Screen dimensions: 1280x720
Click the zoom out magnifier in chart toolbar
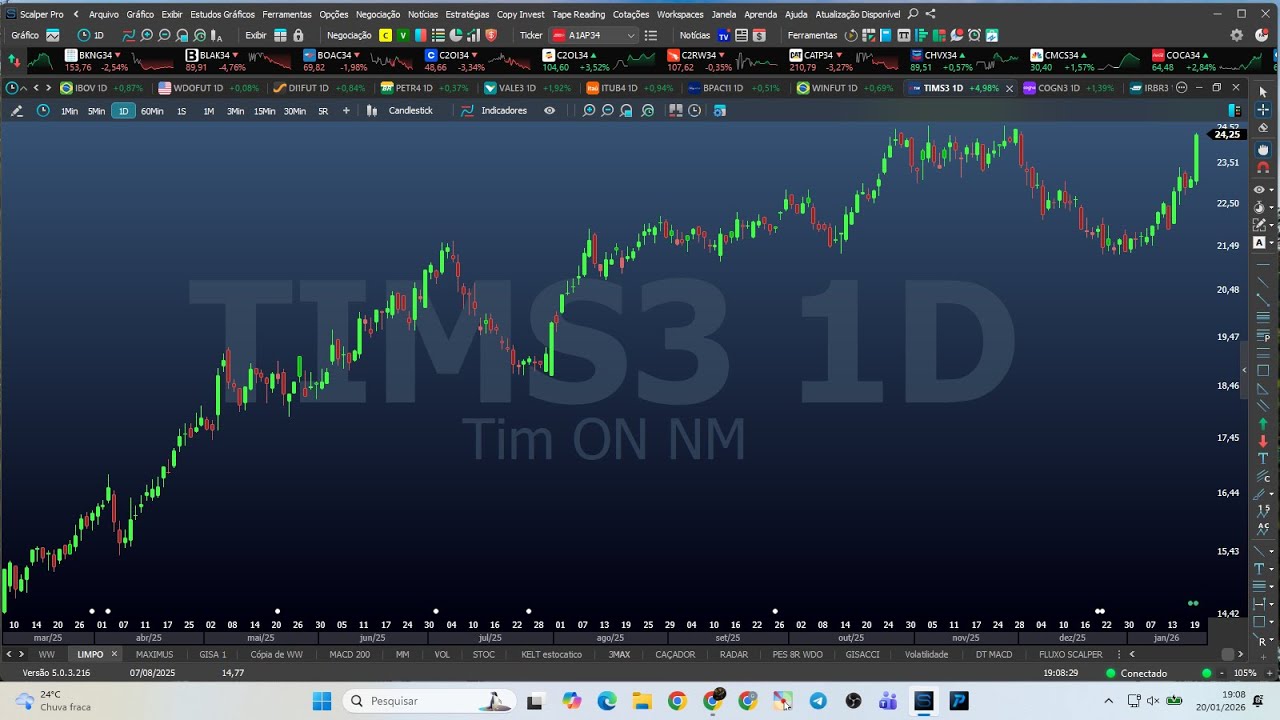click(x=607, y=111)
